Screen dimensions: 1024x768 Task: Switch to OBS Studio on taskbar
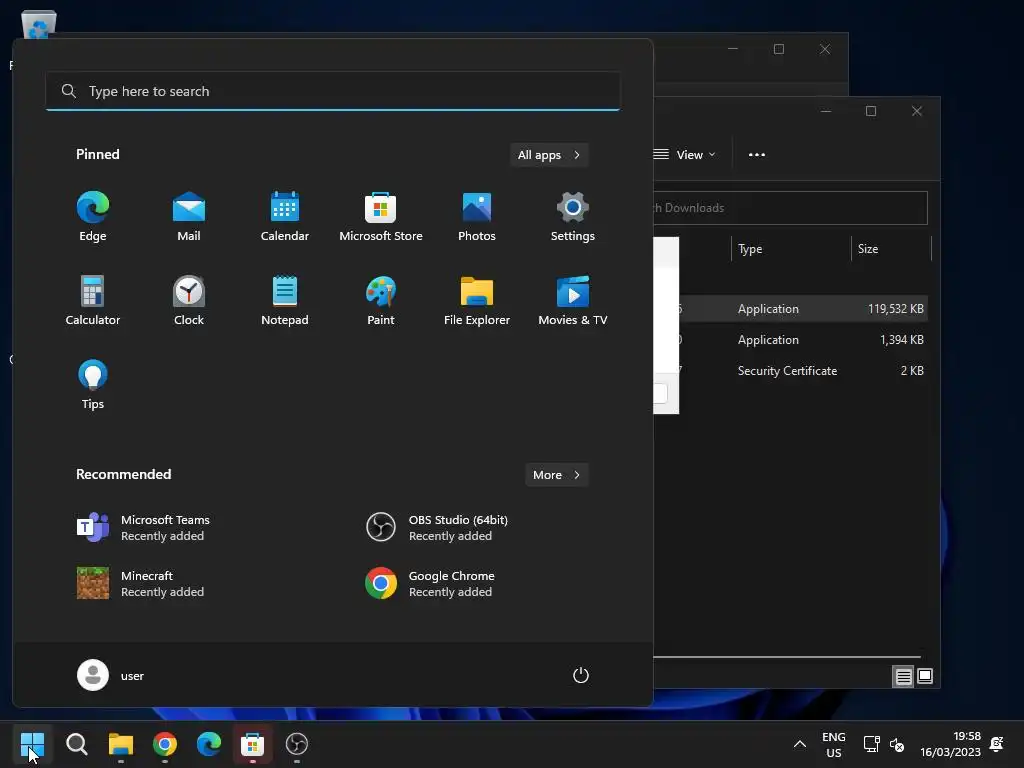pos(296,744)
